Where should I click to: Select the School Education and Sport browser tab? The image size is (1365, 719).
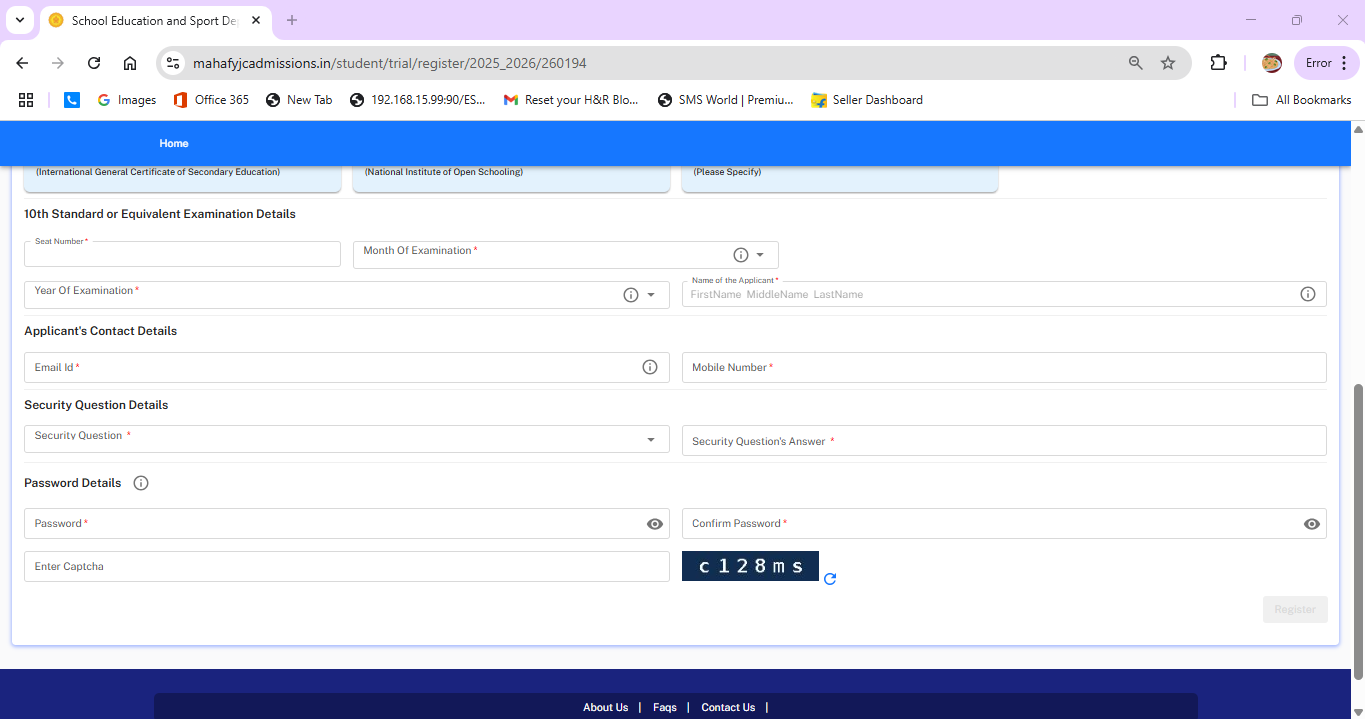(155, 20)
